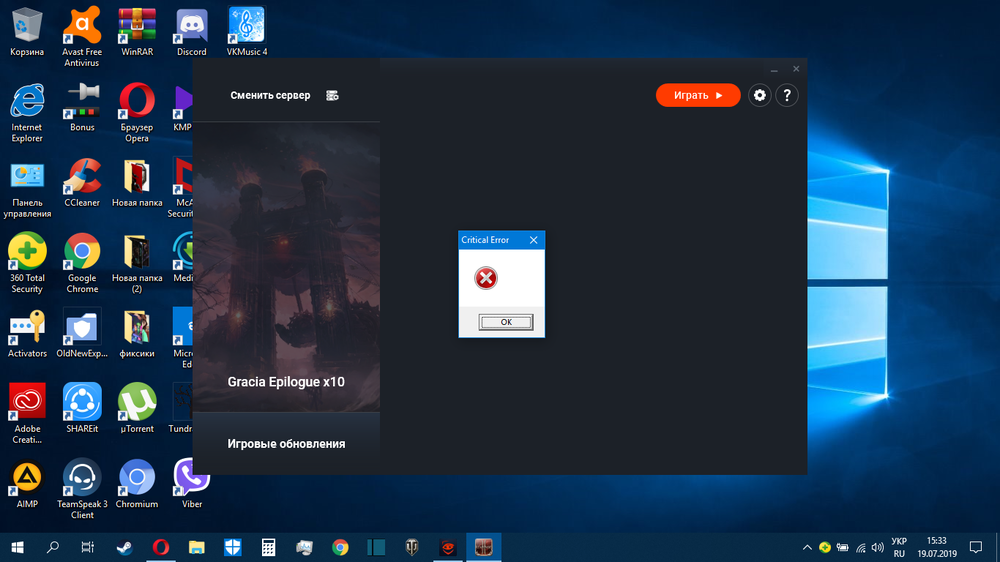Open the Viber desktop shortcut
This screenshot has width=1000, height=562.
pyautogui.click(x=191, y=484)
